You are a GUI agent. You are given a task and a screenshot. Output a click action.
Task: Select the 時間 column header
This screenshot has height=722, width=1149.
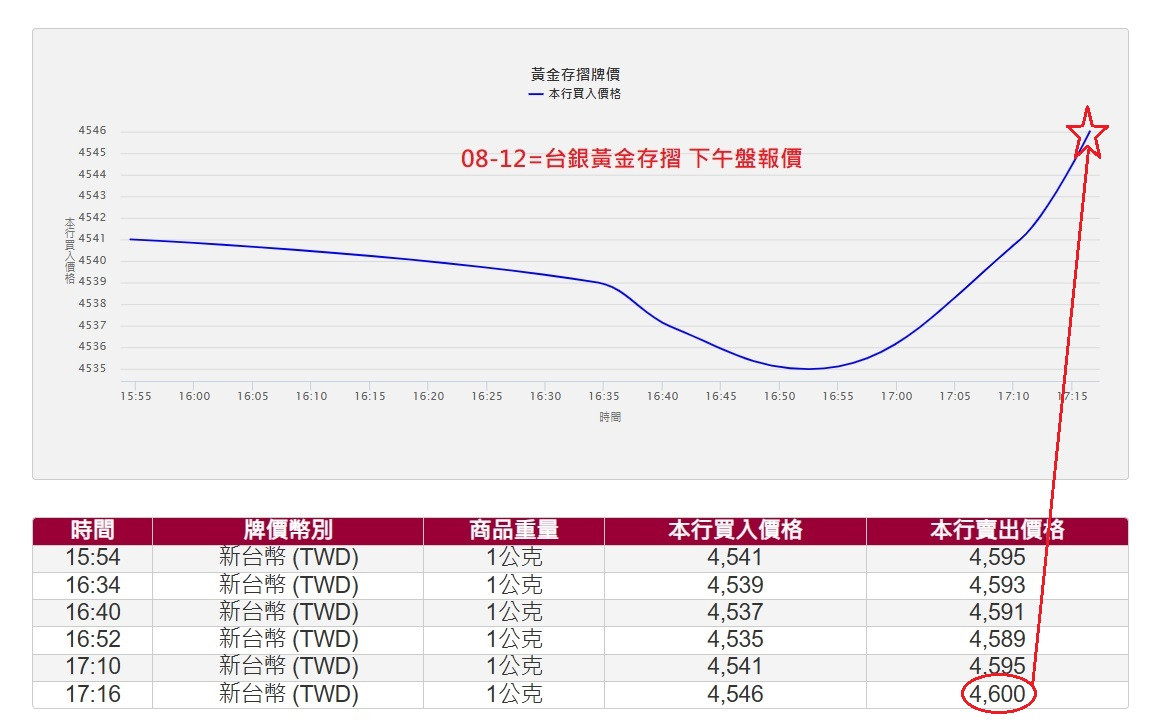tap(92, 531)
